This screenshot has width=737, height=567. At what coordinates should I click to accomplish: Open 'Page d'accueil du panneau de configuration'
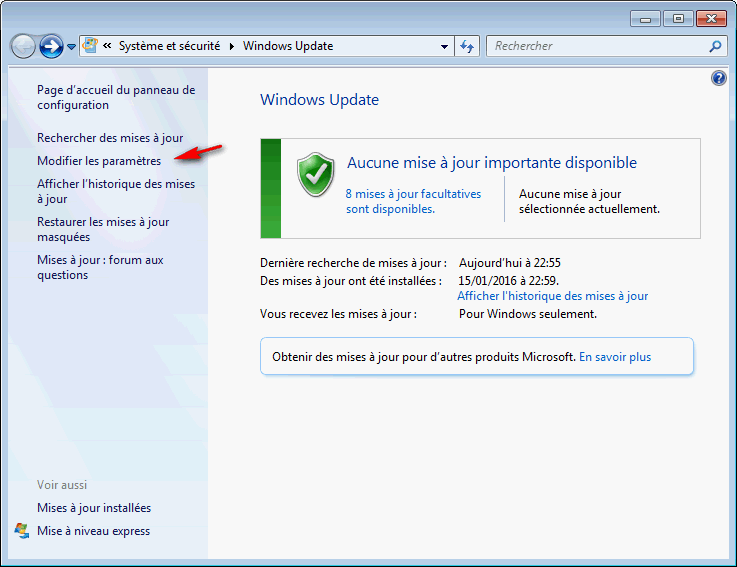pos(116,97)
